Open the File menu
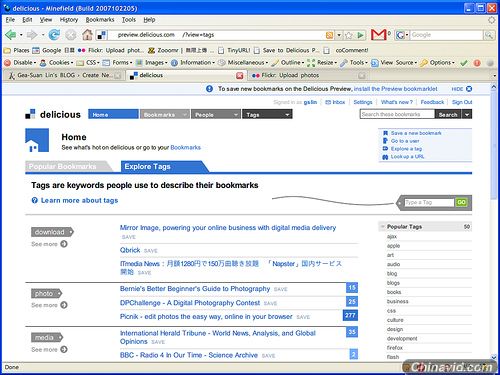Screen dimensions: 500x375 pos(10,20)
